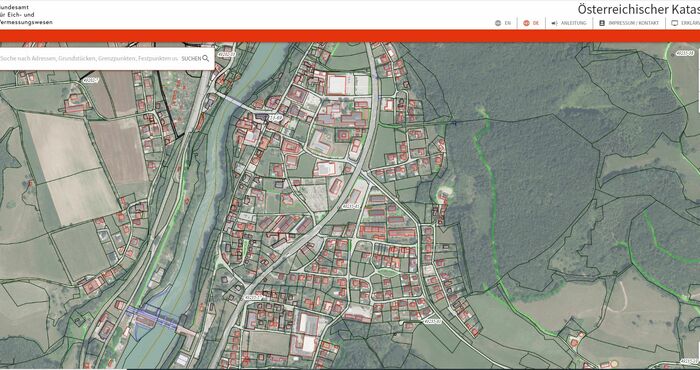Viewport: 700px width, 370px height.
Task: Switch language to DE
Action: coord(531,23)
